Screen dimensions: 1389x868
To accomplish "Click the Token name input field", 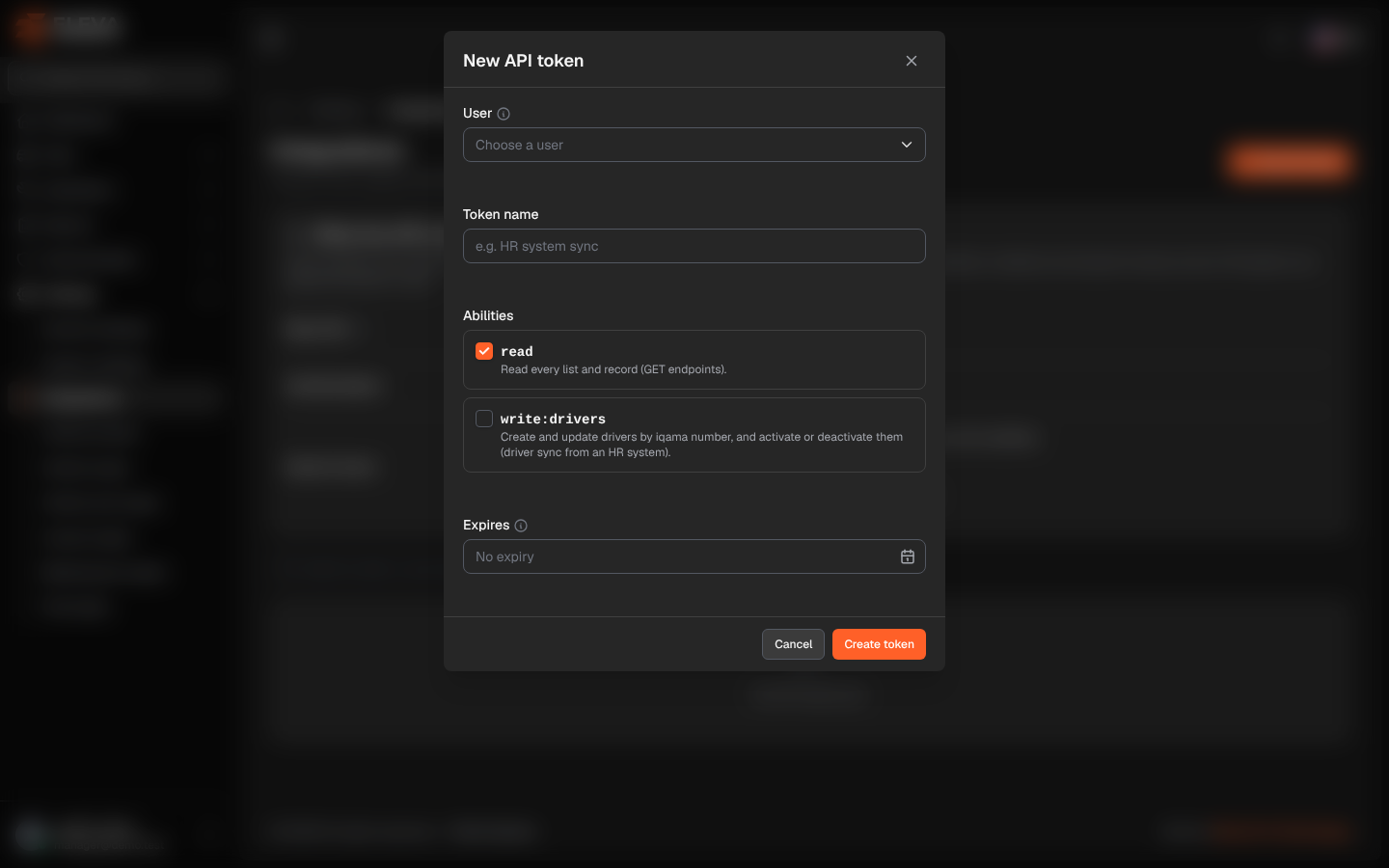I will click(x=694, y=246).
